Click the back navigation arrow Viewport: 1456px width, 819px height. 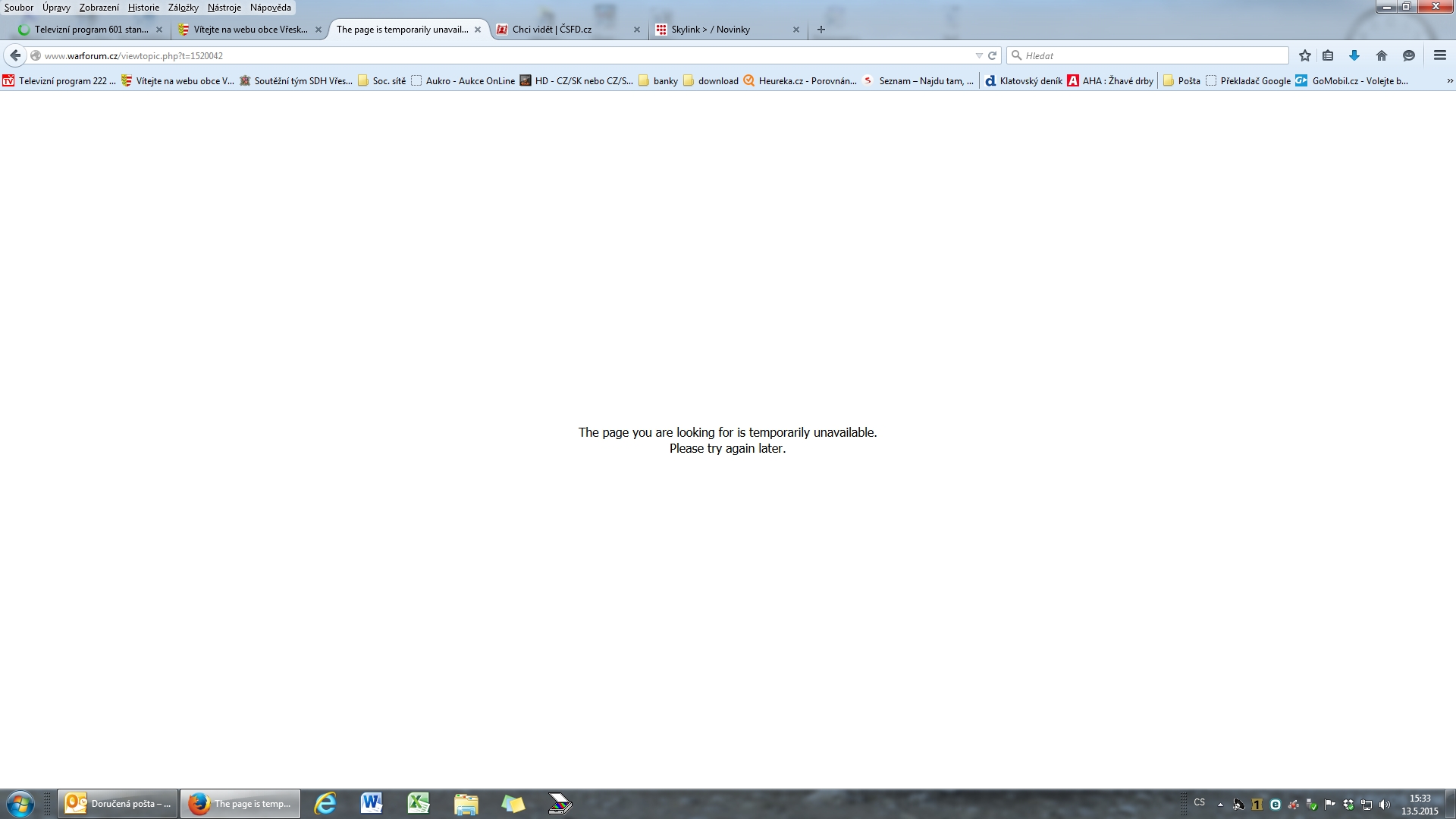pos(15,55)
